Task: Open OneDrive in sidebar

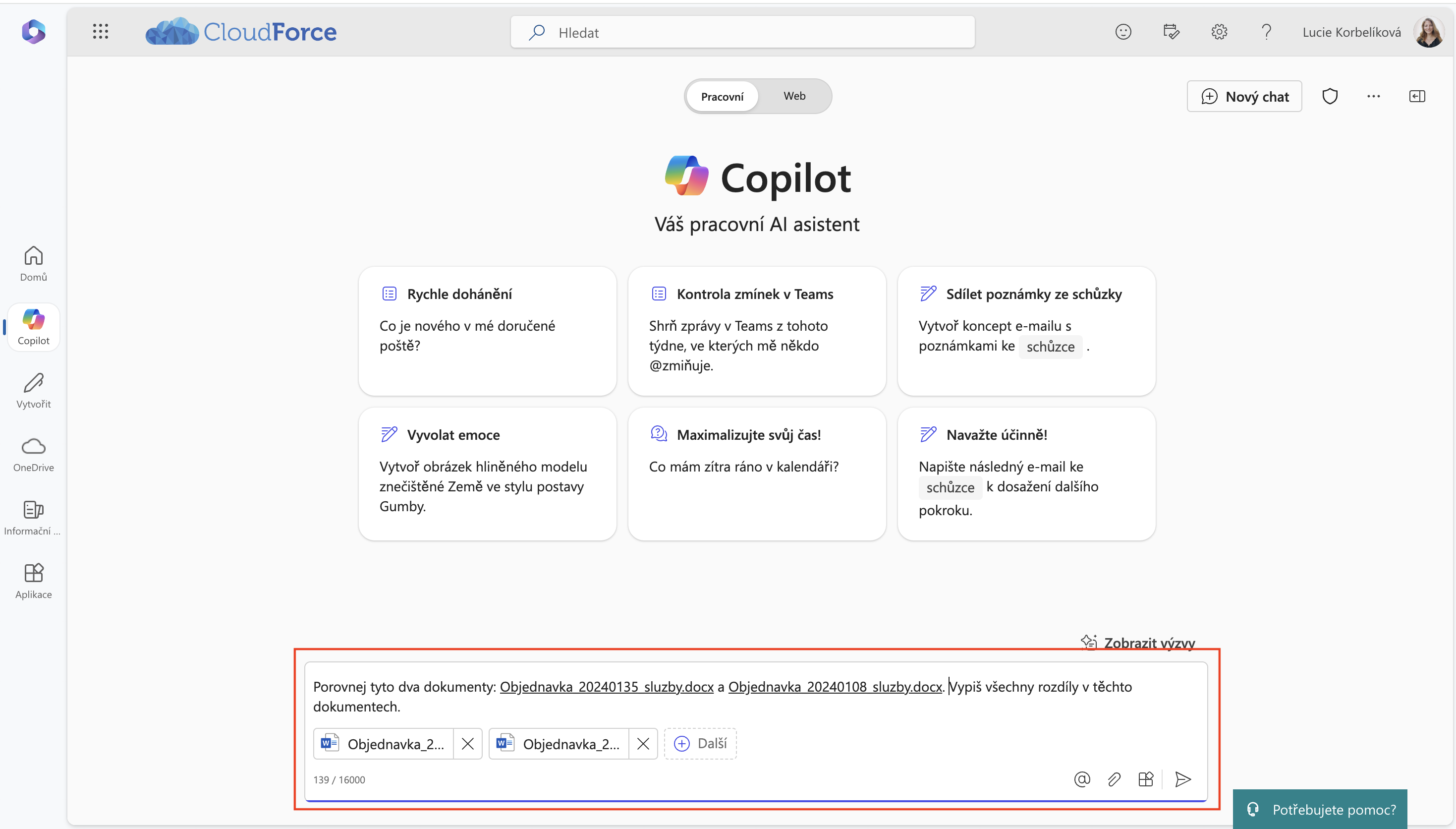Action: click(x=34, y=454)
